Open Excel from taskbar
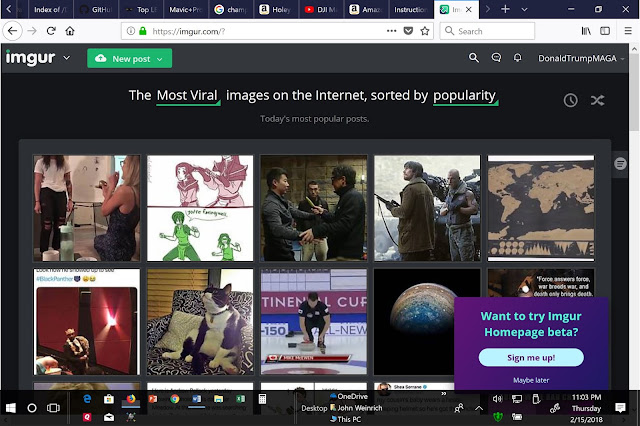Screen dimensions: 640x426 point(240,399)
